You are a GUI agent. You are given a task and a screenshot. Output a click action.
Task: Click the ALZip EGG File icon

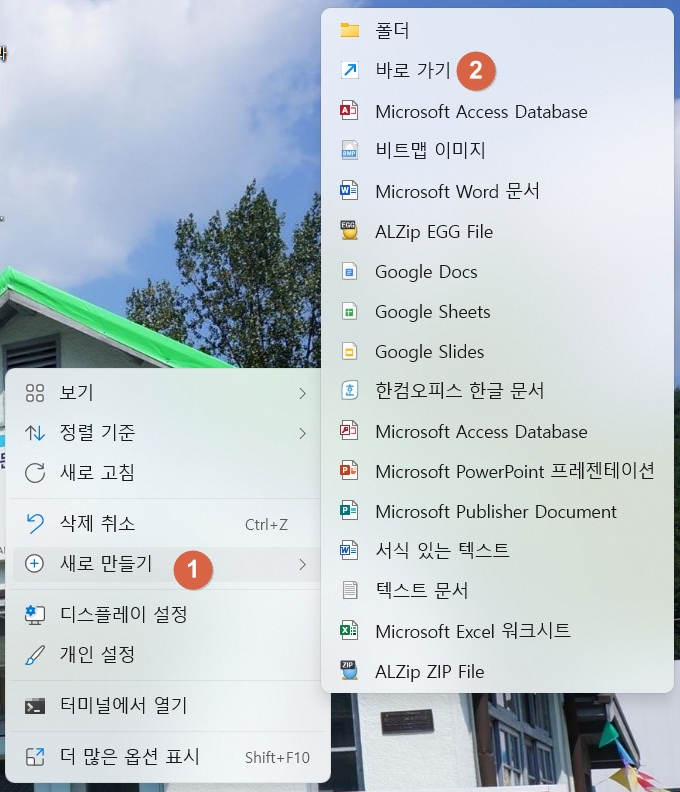349,230
